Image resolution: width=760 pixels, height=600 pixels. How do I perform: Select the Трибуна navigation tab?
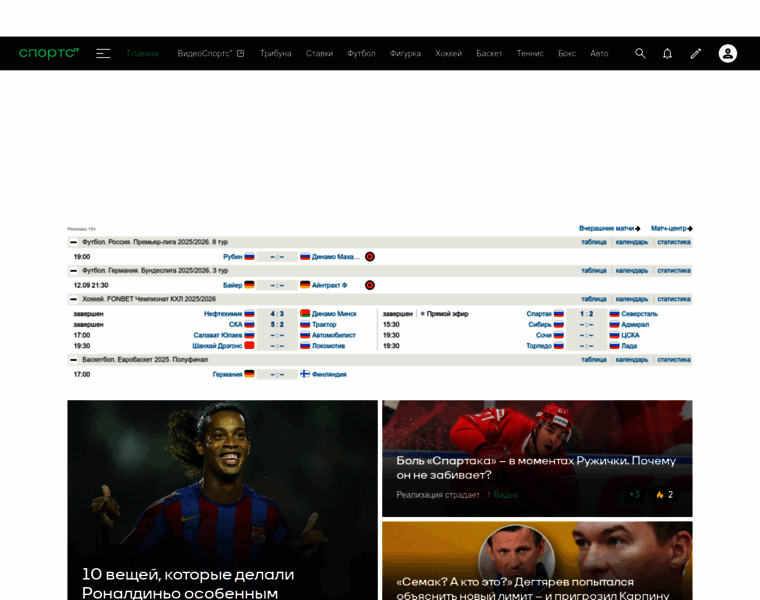coord(275,53)
